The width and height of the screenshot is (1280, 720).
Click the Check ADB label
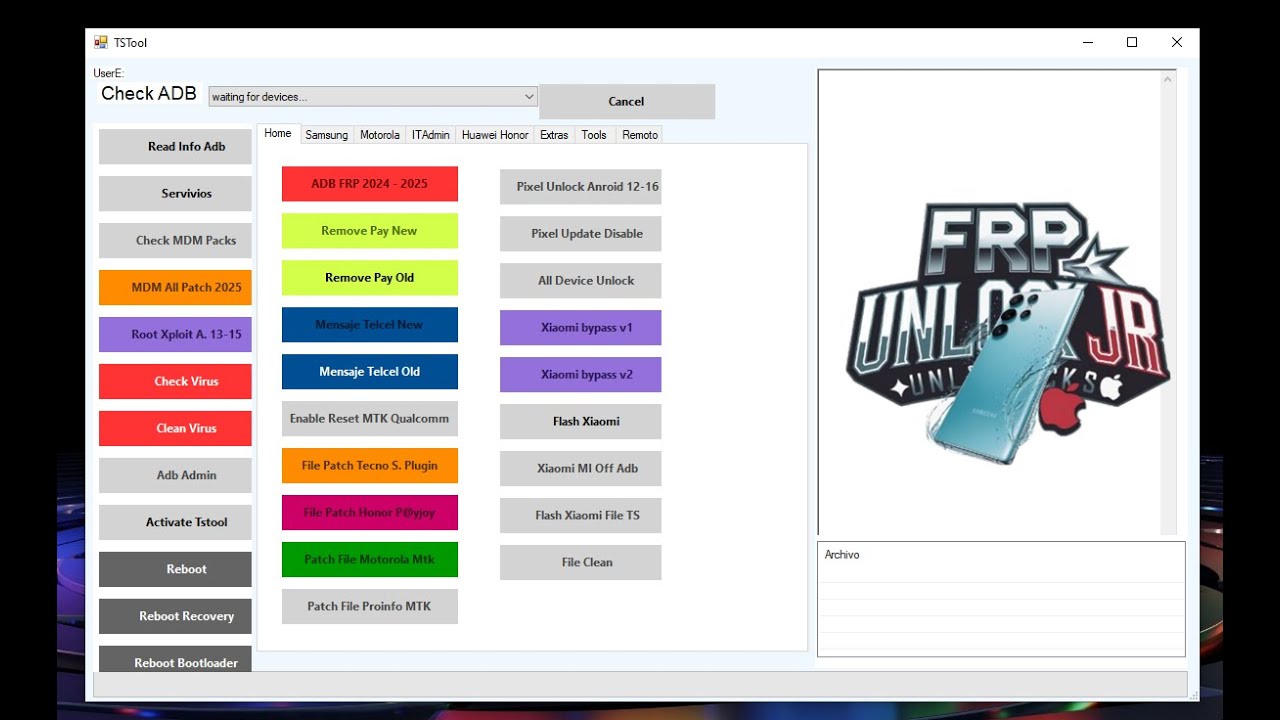coord(149,93)
